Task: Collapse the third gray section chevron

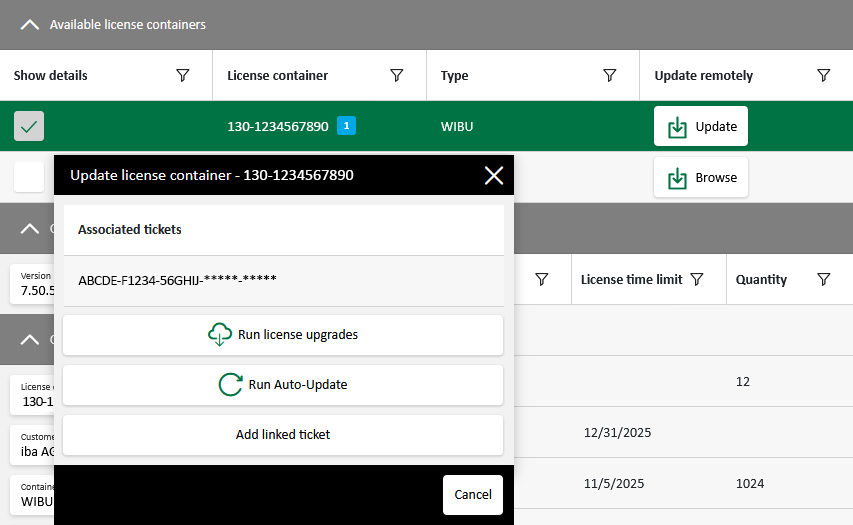Action: [x=30, y=340]
